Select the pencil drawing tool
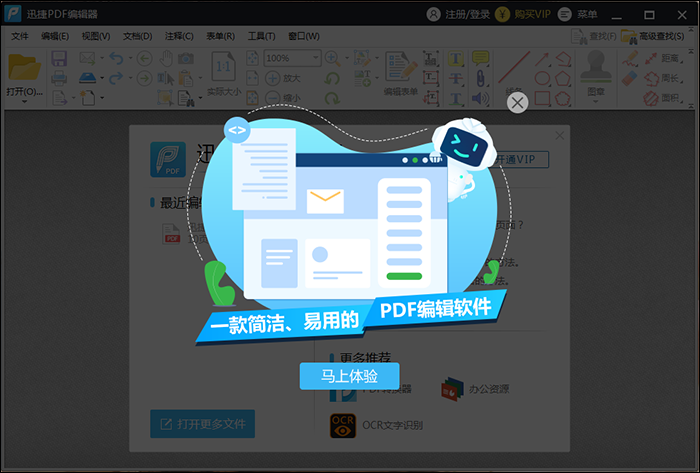The width and height of the screenshot is (700, 473). coord(630,58)
